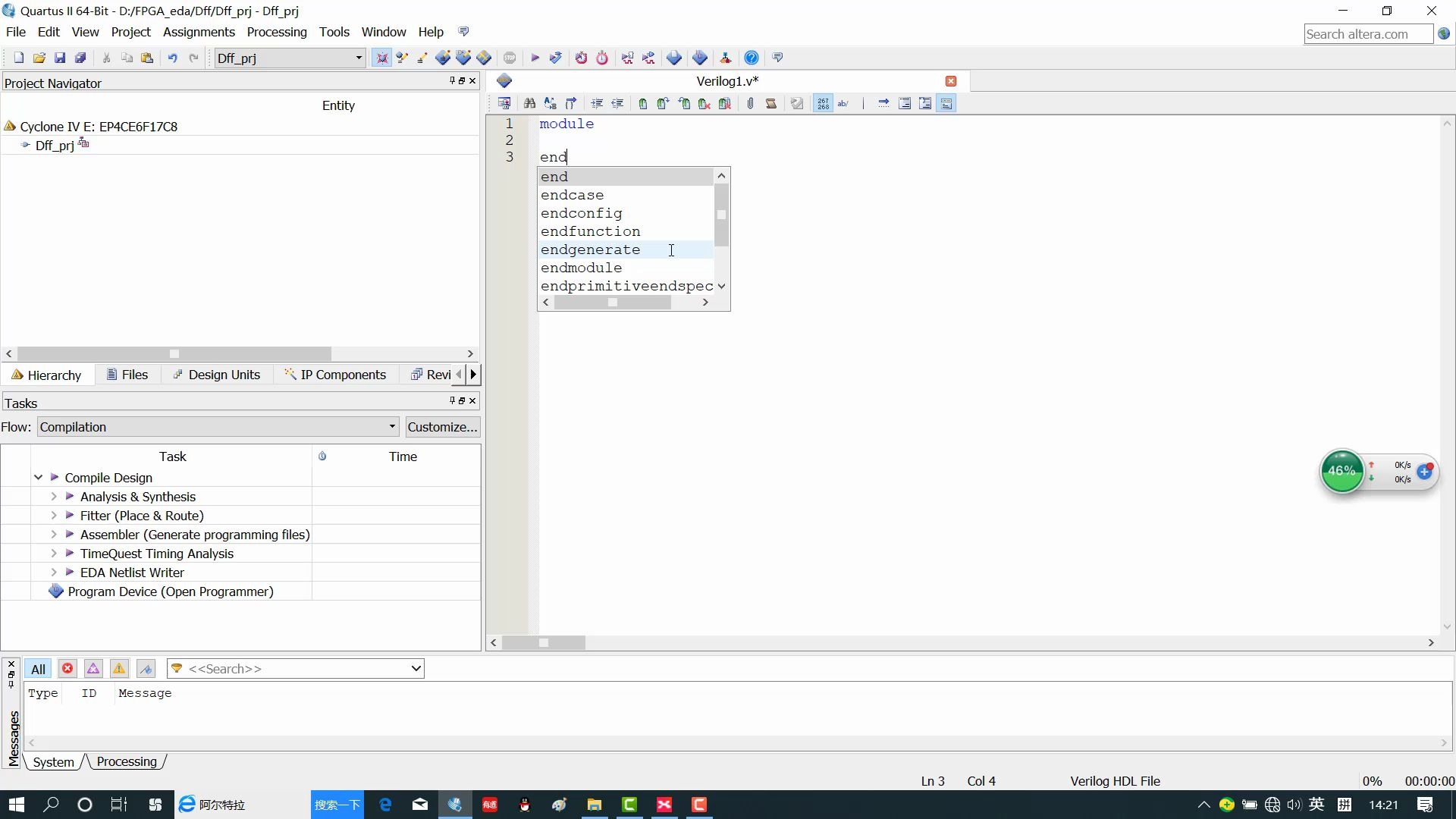The width and height of the screenshot is (1456, 819).
Task: Collapse the Compile Design task
Action: [38, 478]
